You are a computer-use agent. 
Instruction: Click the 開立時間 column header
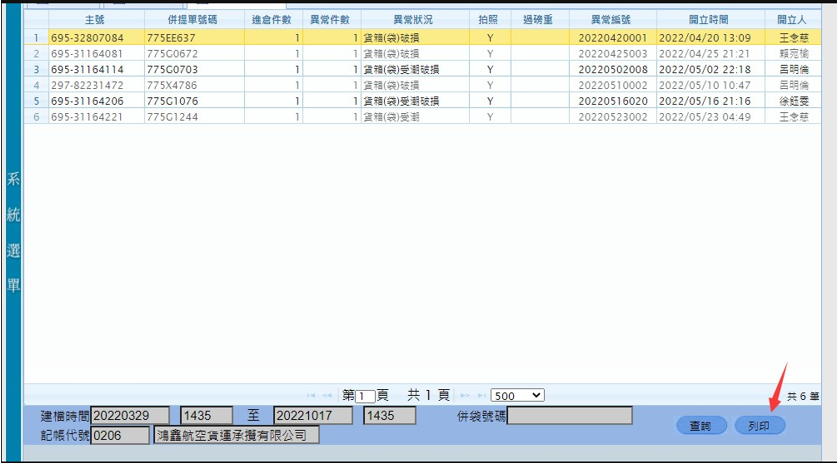pyautogui.click(x=708, y=19)
